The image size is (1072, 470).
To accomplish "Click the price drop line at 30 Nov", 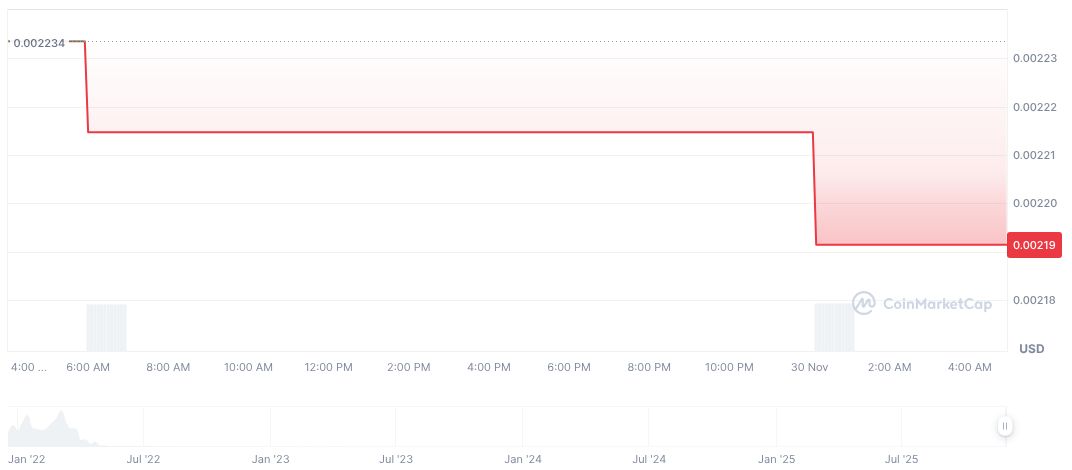I will [x=815, y=188].
